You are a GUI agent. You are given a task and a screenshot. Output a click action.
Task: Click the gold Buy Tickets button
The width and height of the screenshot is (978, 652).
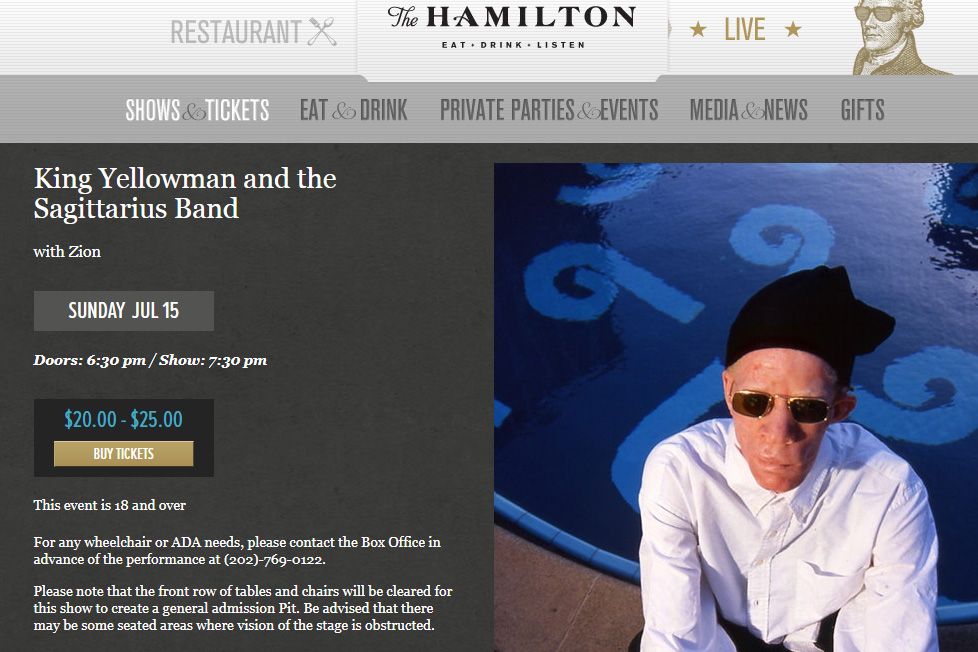(123, 454)
